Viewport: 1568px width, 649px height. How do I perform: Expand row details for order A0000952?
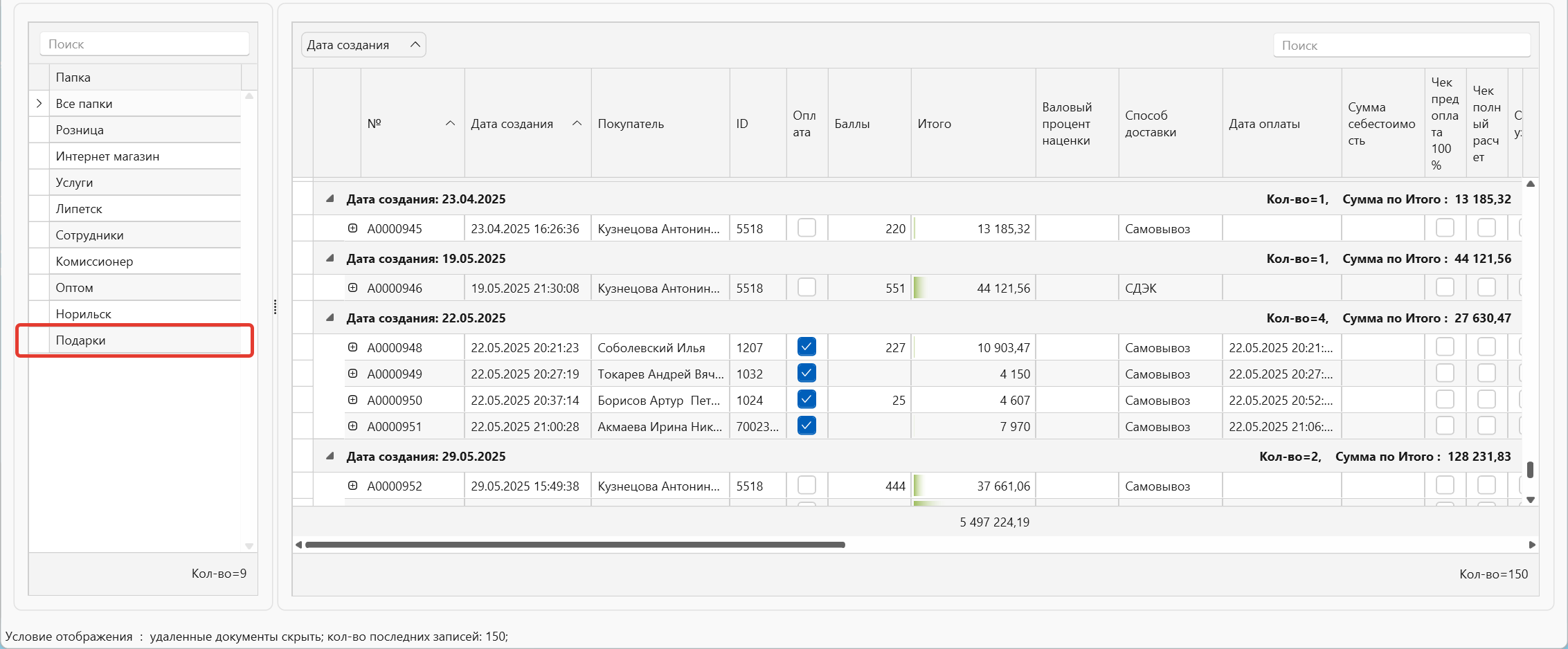coord(352,486)
